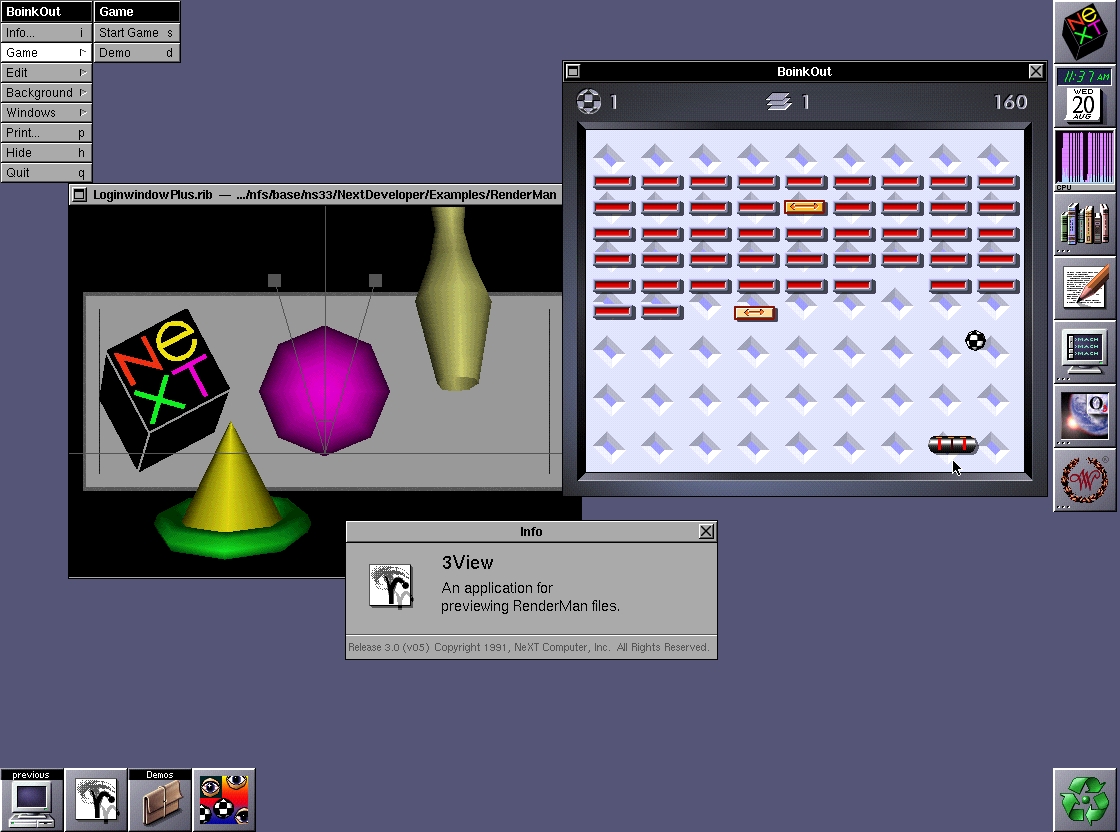
Task: Click the orange arrow brick in second brick row
Action: 804,207
